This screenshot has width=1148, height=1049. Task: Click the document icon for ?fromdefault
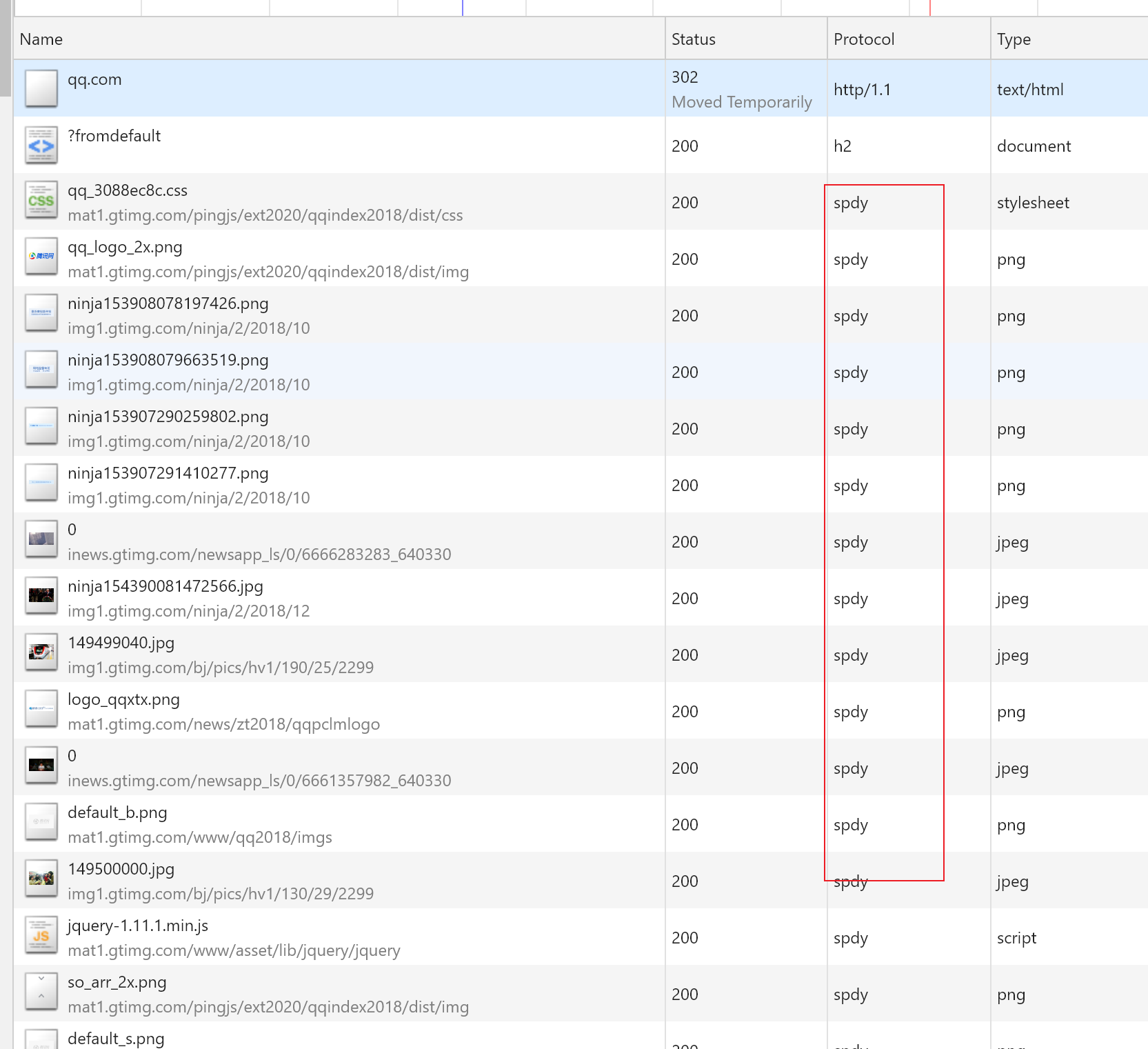[x=41, y=146]
